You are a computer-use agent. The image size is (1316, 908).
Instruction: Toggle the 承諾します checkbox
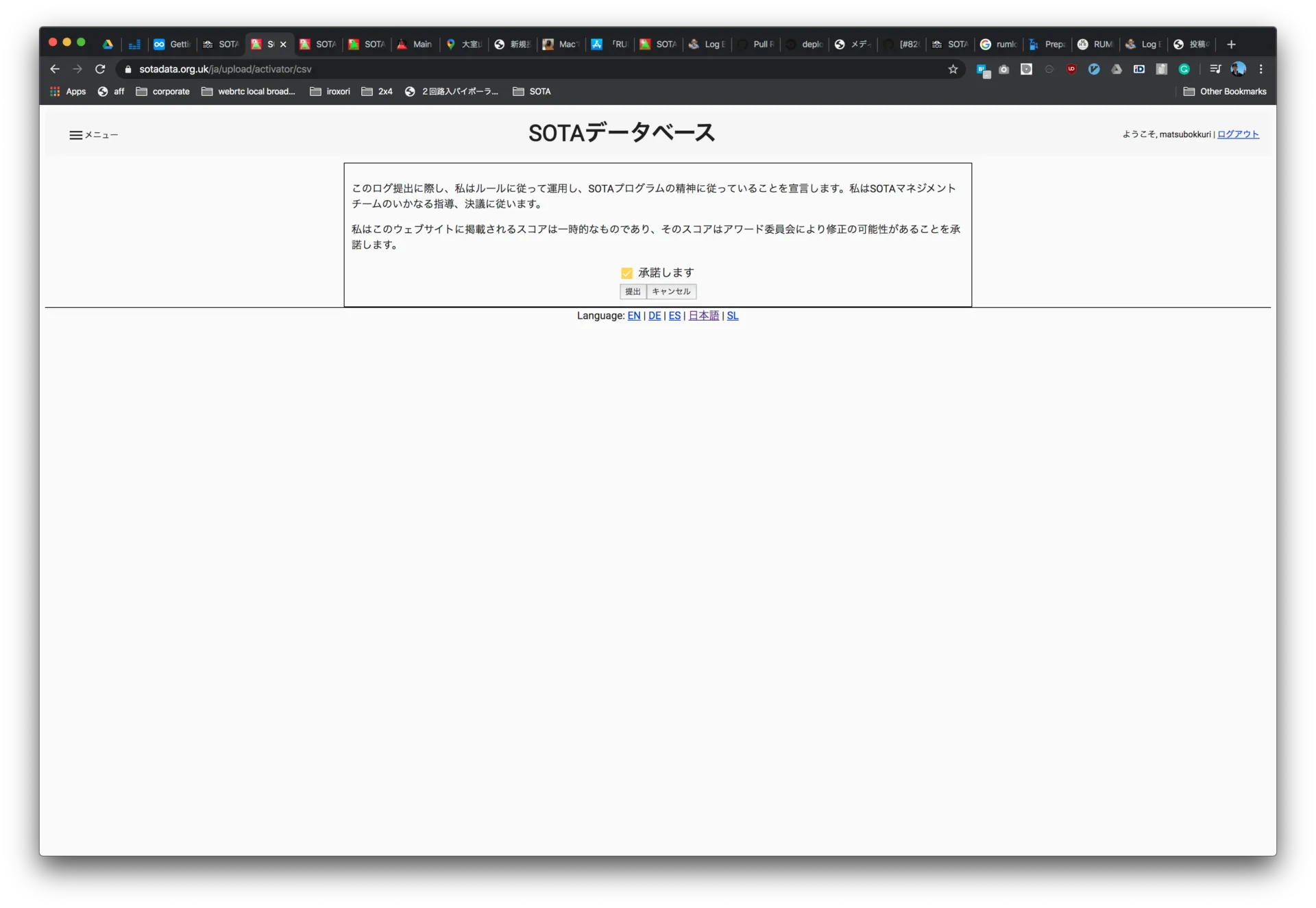[626, 273]
